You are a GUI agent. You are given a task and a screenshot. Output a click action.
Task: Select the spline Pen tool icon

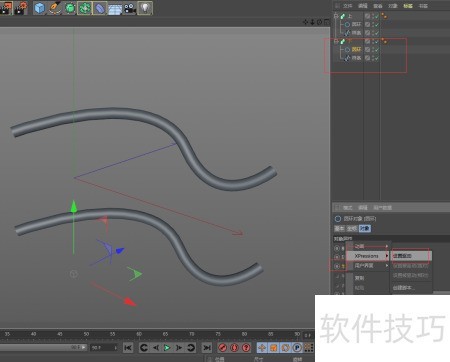click(55, 8)
